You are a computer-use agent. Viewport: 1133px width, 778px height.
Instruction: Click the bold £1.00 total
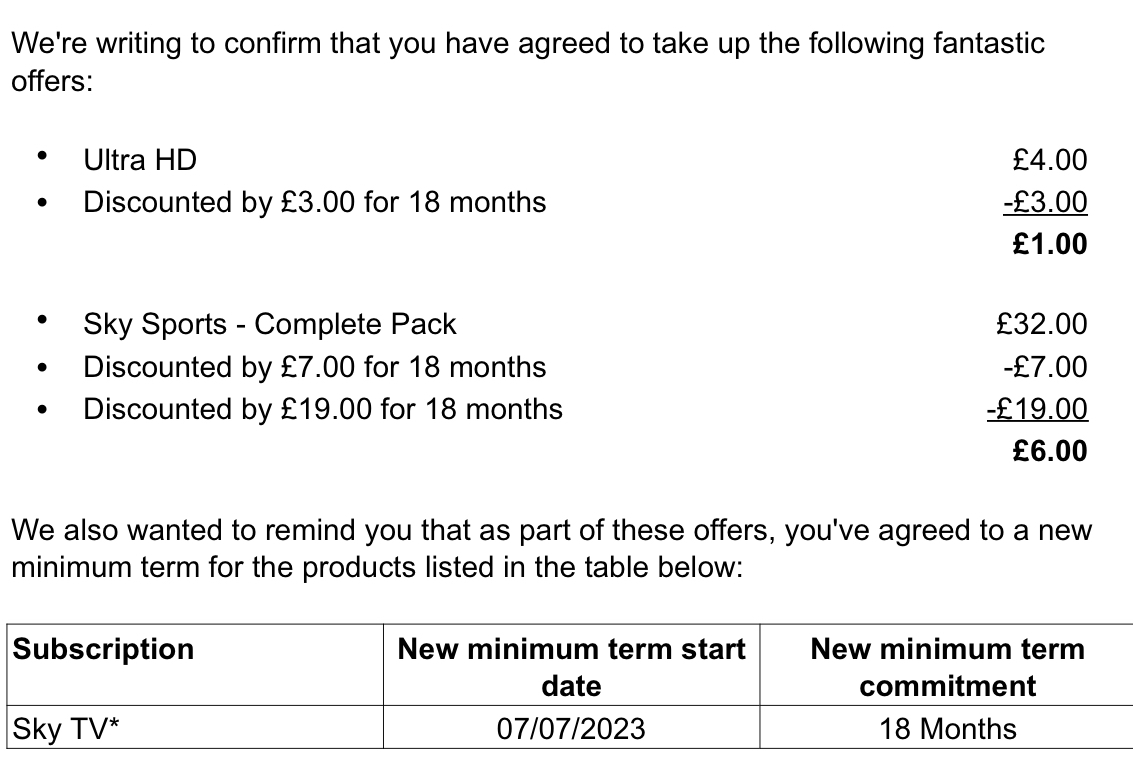[x=1049, y=244]
